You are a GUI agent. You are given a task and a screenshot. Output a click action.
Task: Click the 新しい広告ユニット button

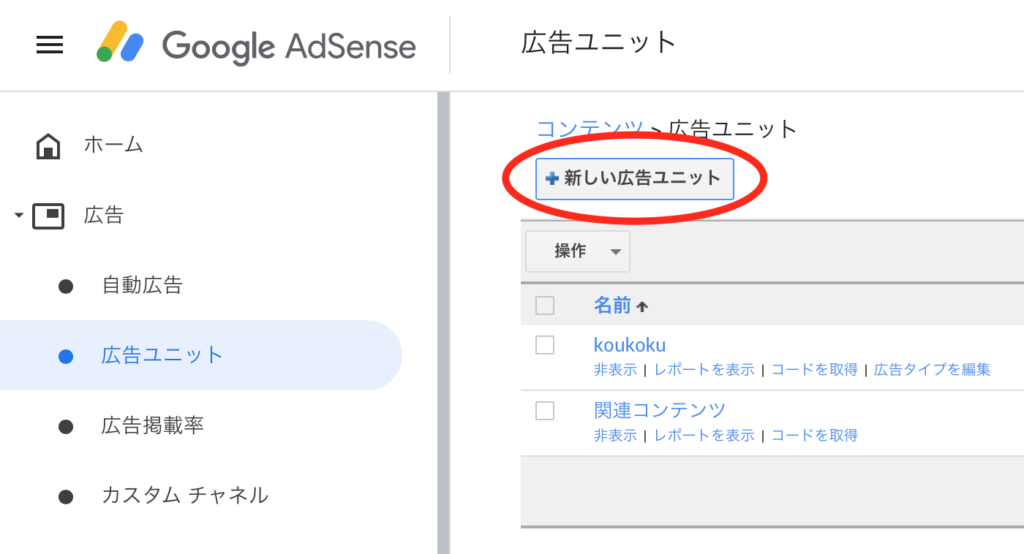[634, 178]
